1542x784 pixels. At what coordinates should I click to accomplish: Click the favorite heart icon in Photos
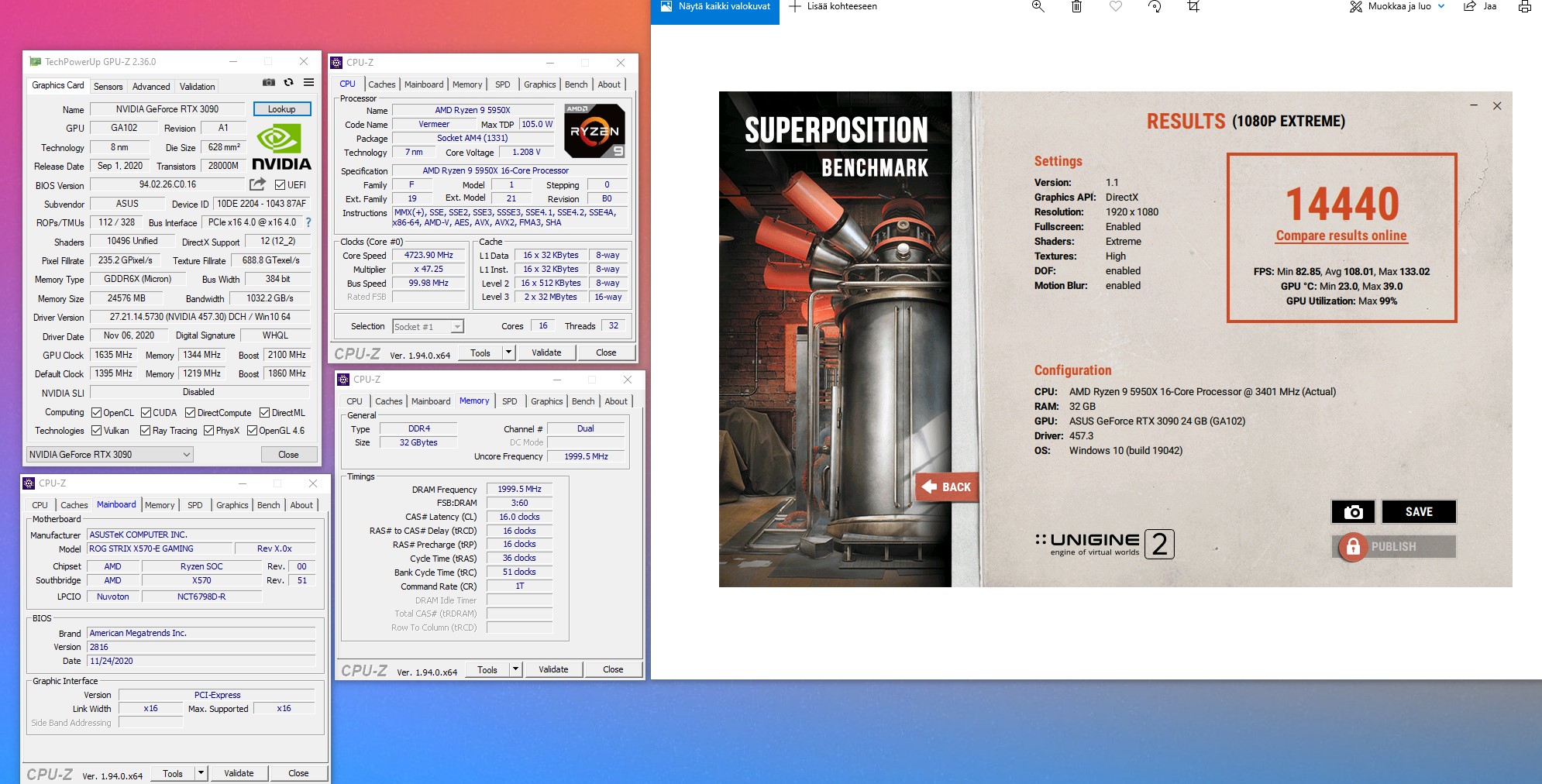[x=1116, y=6]
